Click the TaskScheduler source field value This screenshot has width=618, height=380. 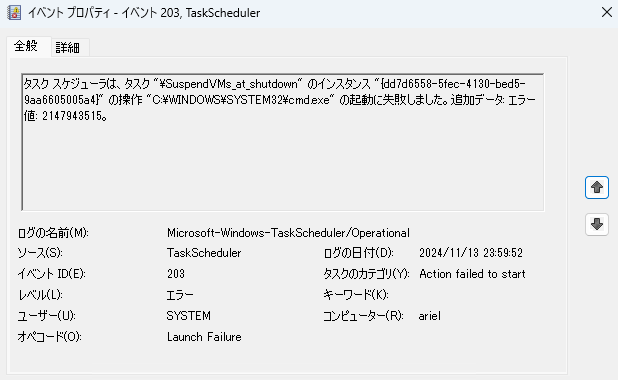(x=204, y=253)
